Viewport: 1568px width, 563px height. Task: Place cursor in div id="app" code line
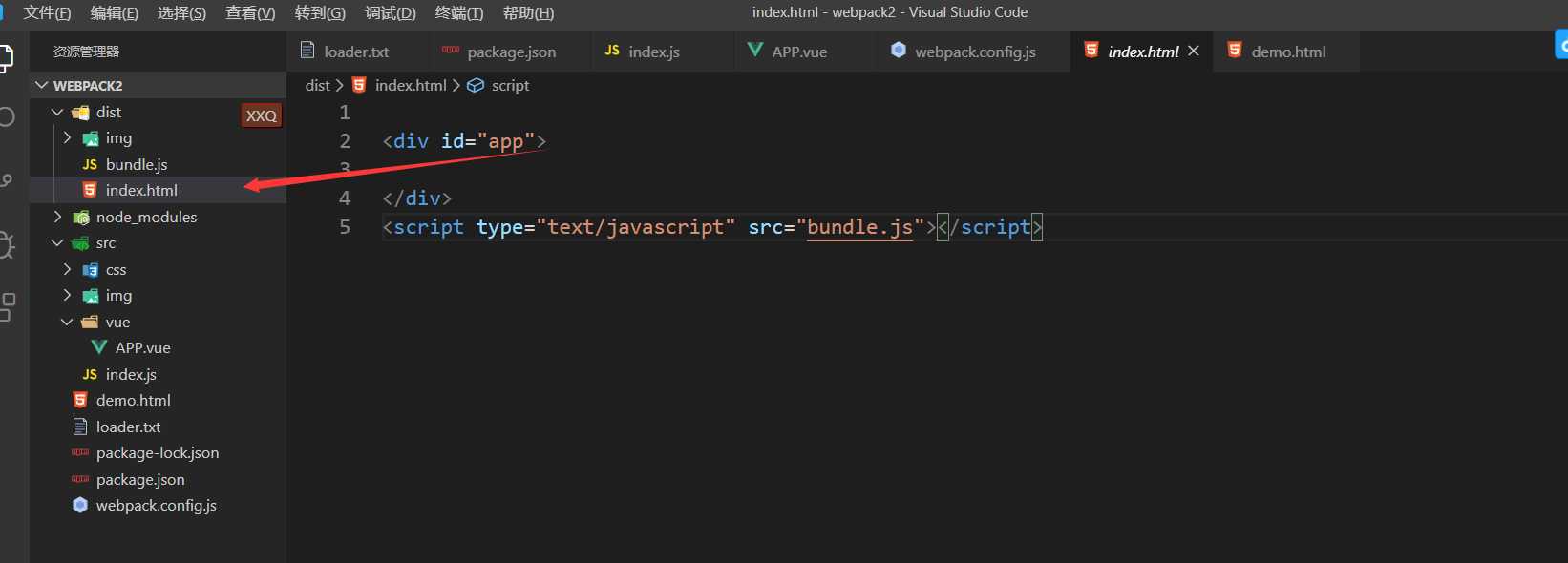tap(464, 141)
